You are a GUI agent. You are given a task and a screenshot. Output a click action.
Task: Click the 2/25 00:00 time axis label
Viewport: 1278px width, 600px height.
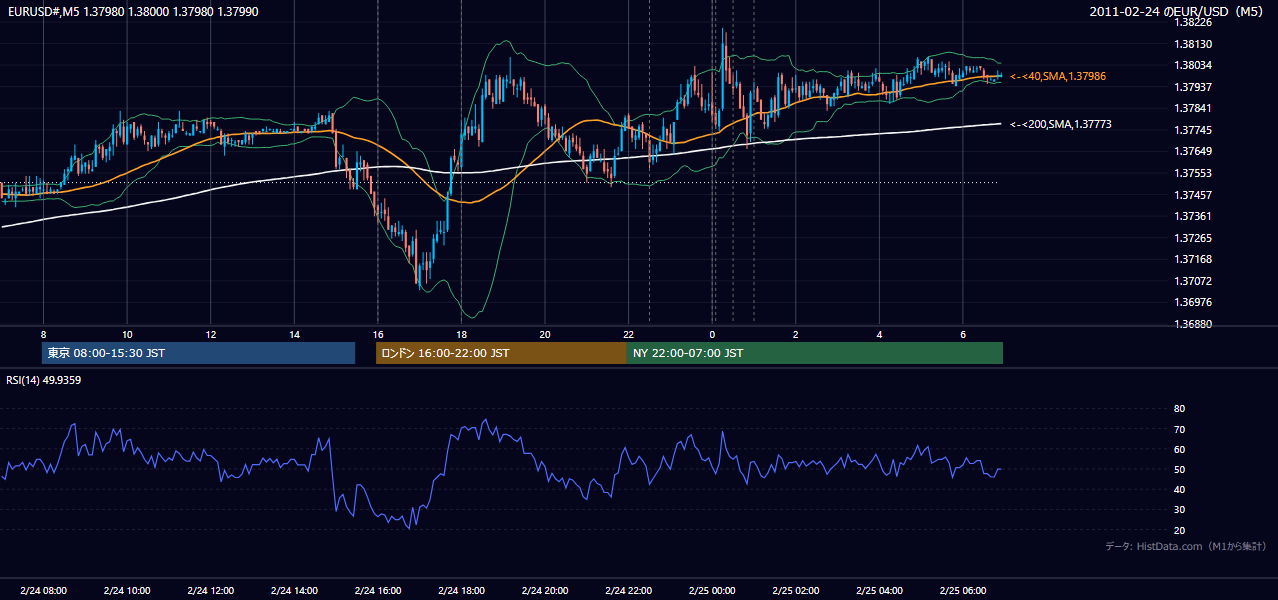coord(712,590)
